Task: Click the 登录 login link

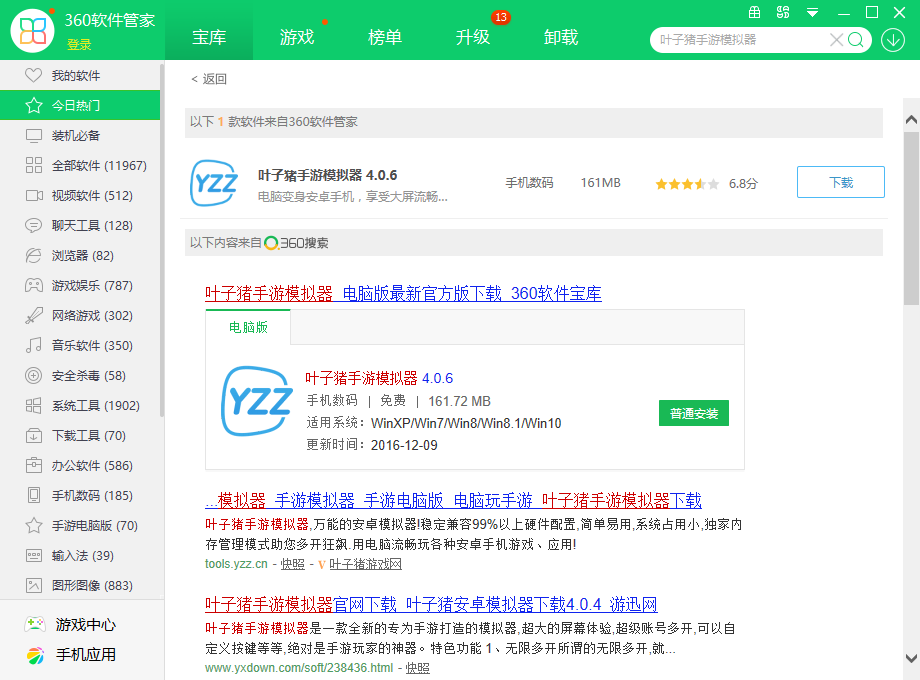Action: [x=79, y=45]
